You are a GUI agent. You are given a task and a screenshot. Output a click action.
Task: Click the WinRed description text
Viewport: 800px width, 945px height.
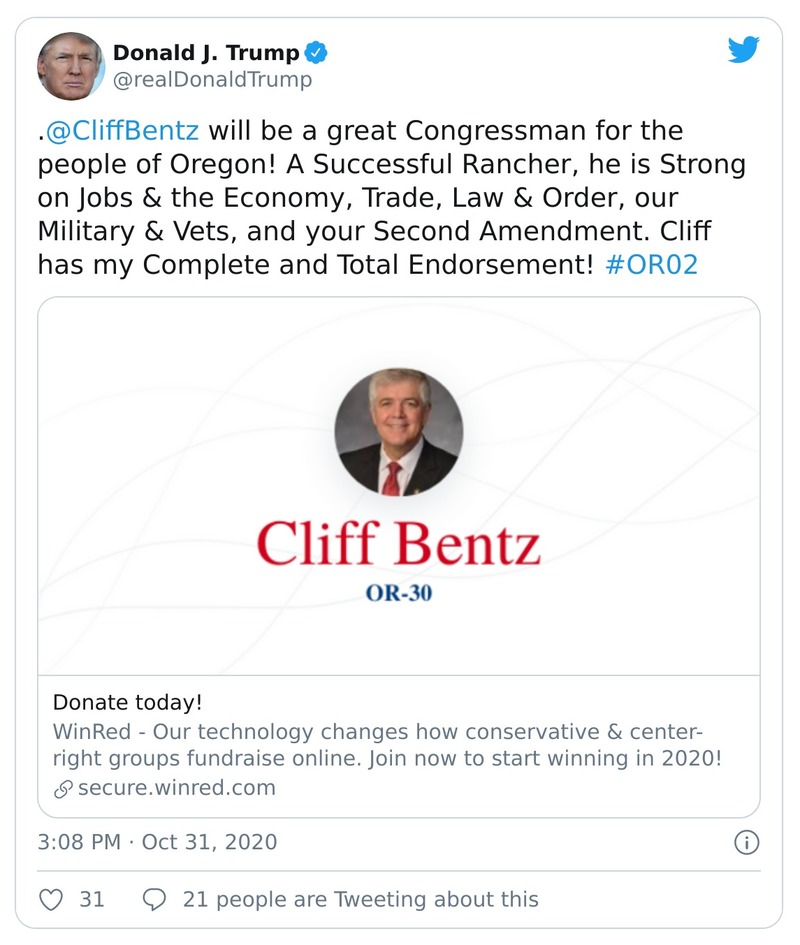(386, 744)
